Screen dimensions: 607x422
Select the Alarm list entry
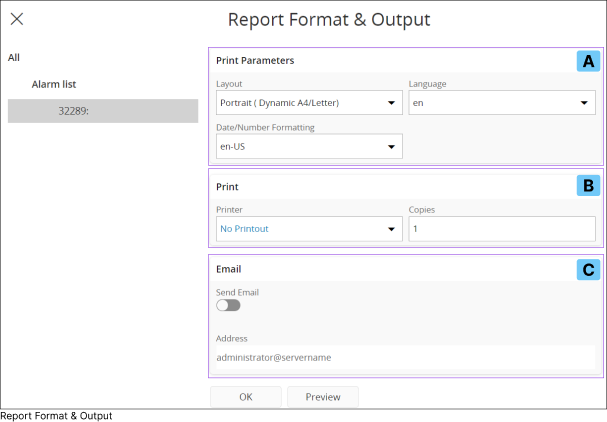click(x=54, y=85)
